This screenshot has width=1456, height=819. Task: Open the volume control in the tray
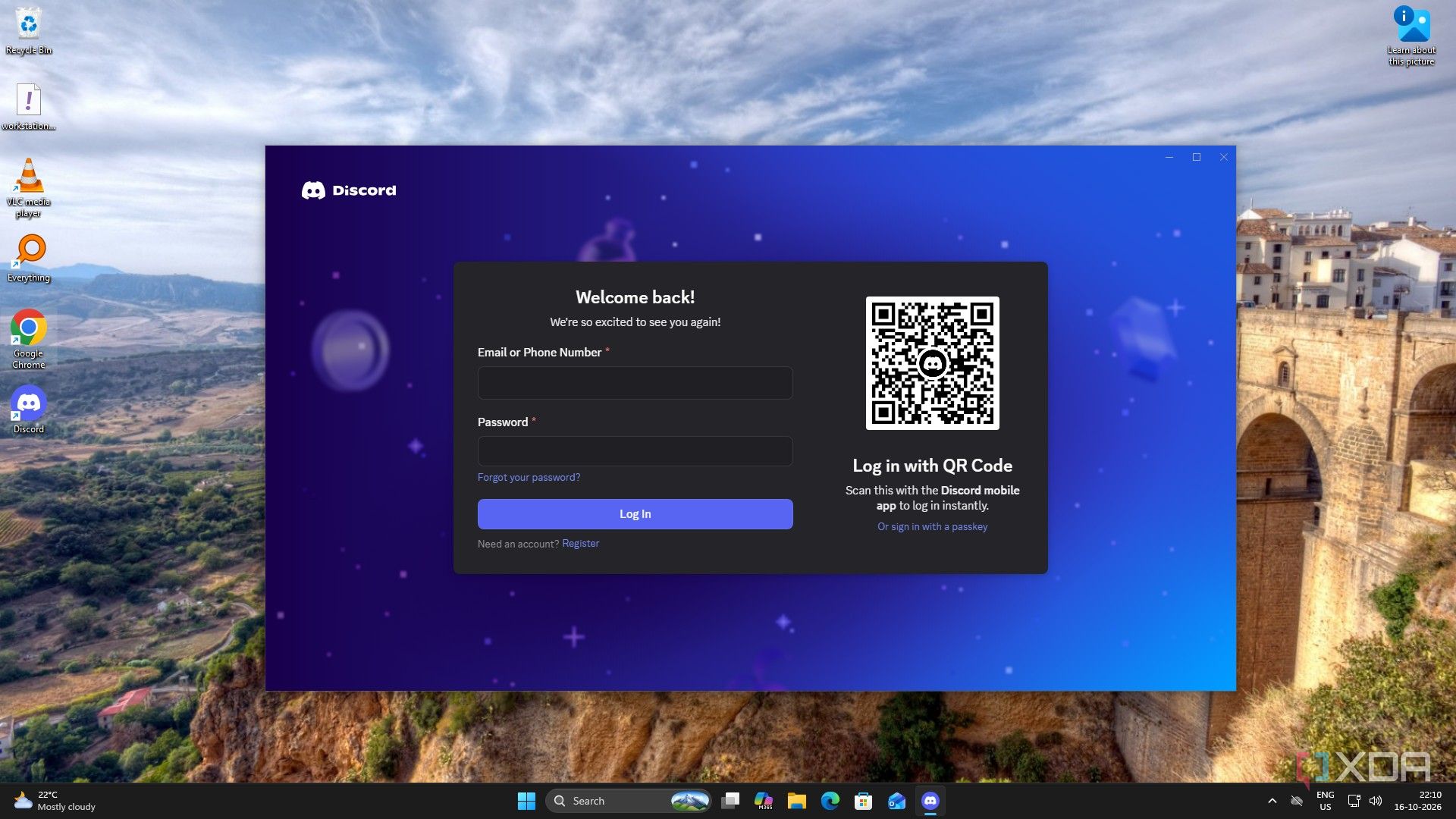1376,801
